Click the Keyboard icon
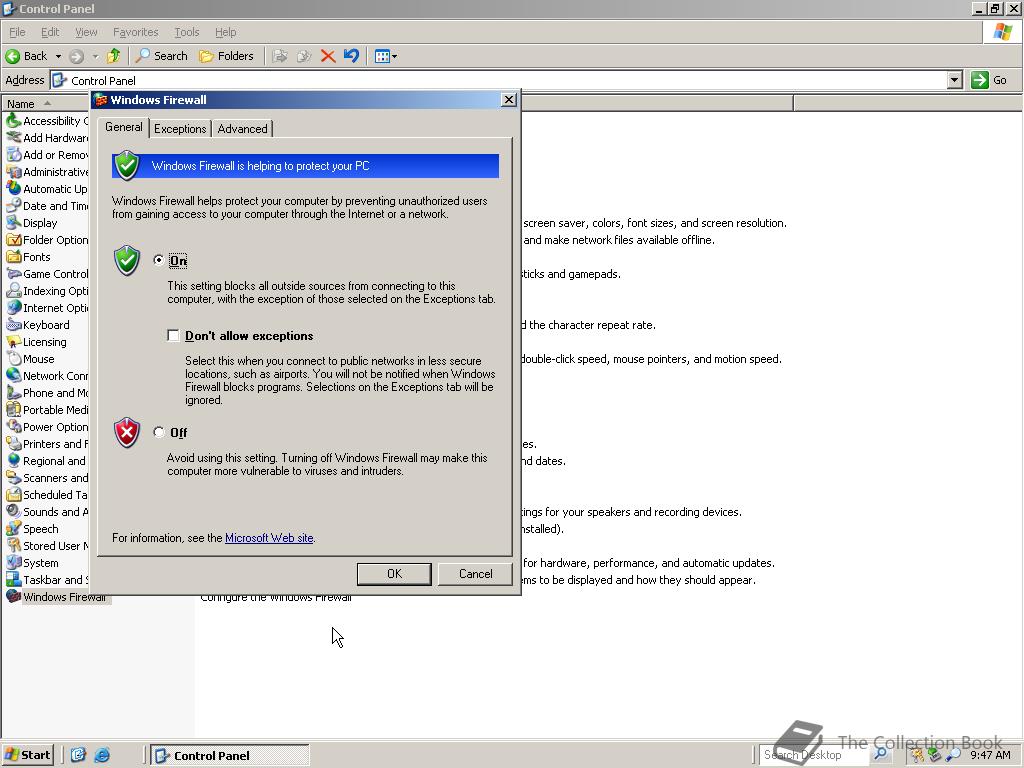Image resolution: width=1024 pixels, height=768 pixels. coord(13,324)
